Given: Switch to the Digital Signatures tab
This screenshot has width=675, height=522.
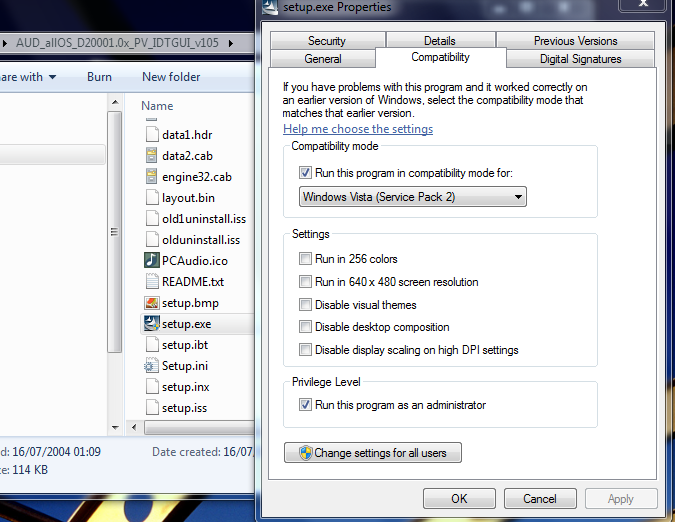Looking at the screenshot, I should click(580, 59).
